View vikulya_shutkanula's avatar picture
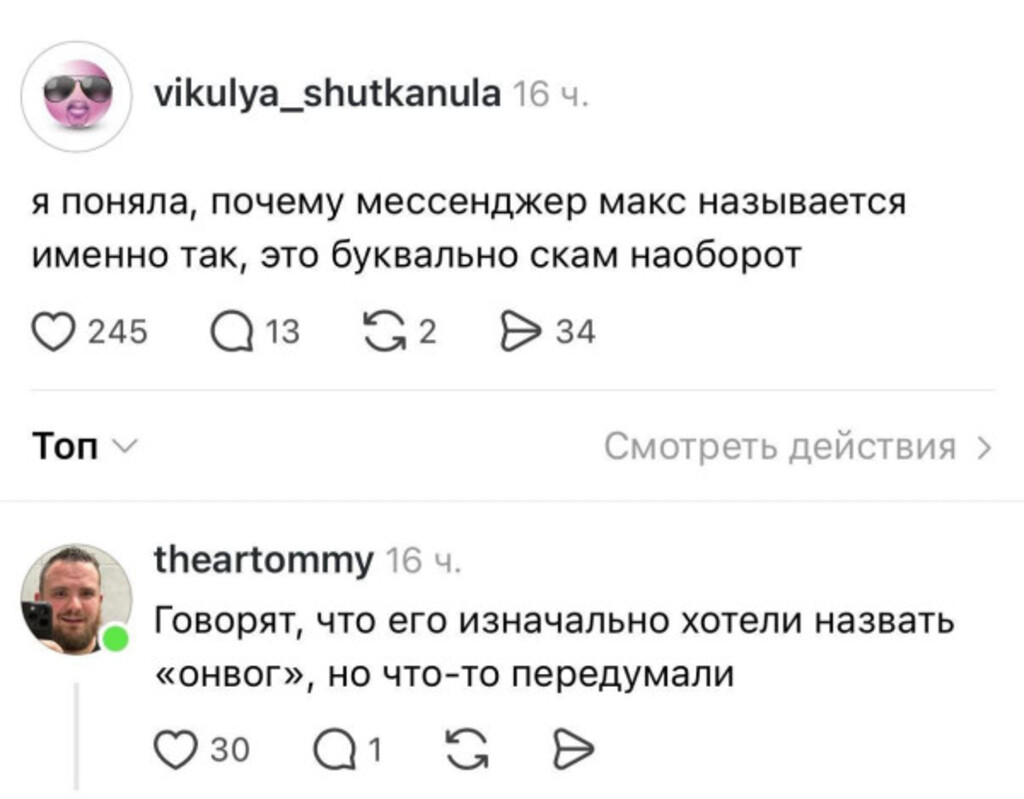This screenshot has width=1024, height=799. (78, 96)
